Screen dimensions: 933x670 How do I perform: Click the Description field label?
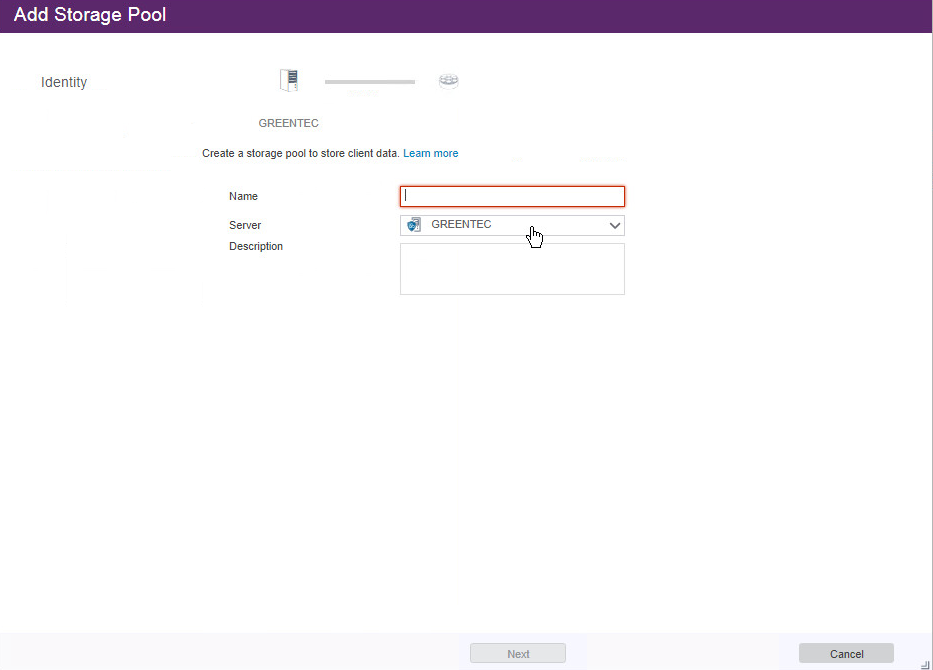pos(256,247)
